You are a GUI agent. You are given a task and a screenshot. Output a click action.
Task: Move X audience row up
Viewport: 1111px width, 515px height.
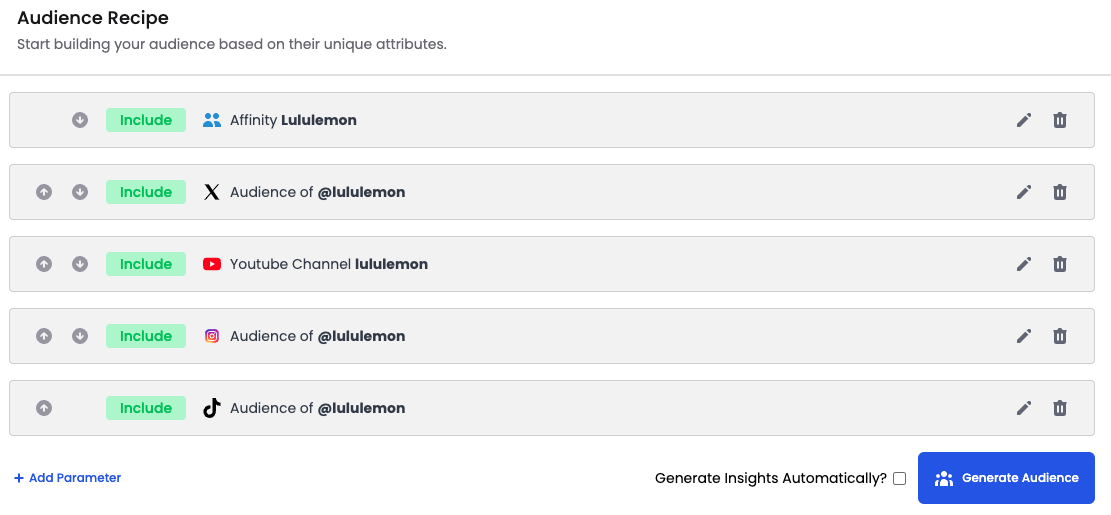pyautogui.click(x=44, y=192)
